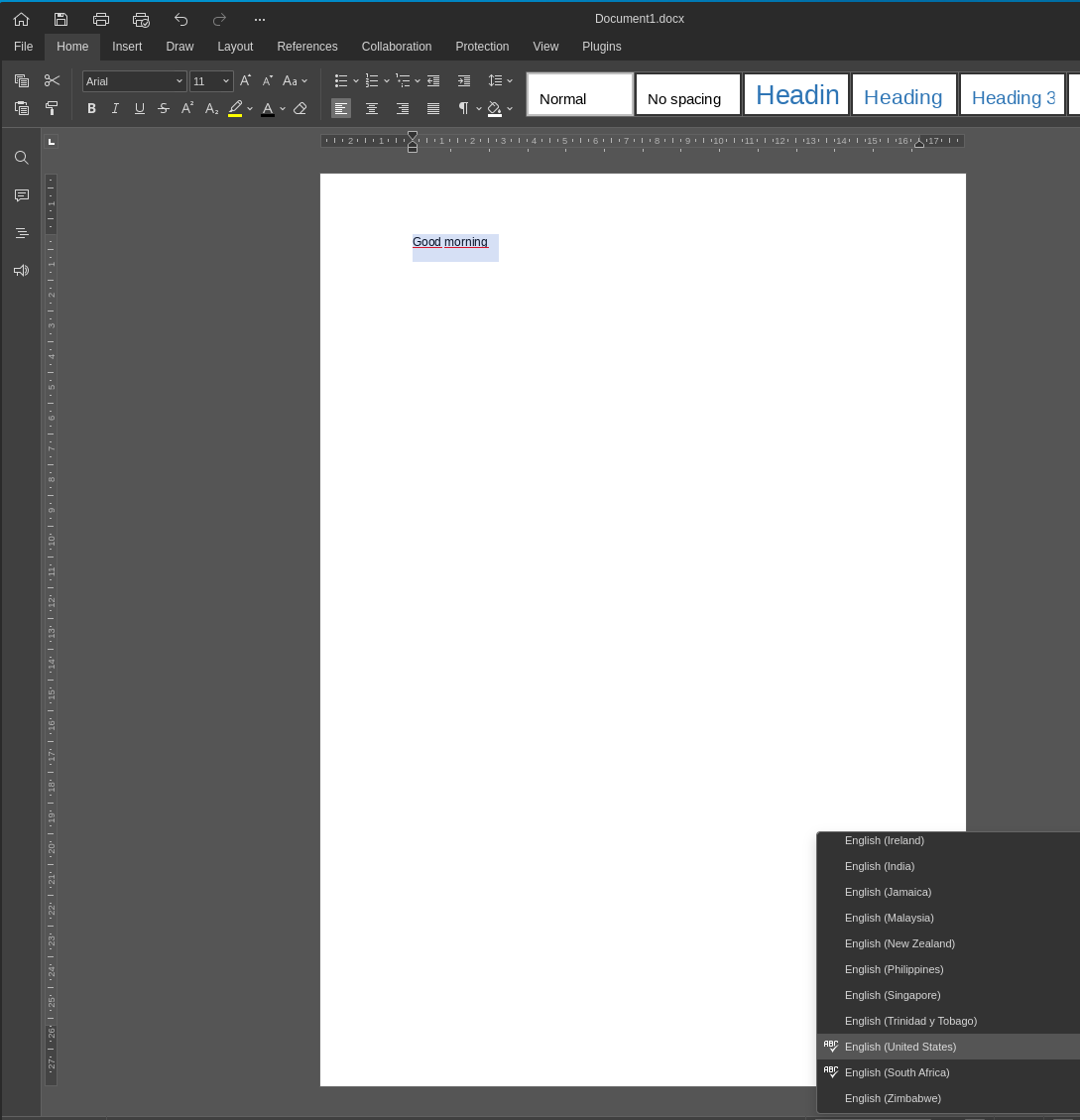Click the Save icon in title bar

(60, 19)
